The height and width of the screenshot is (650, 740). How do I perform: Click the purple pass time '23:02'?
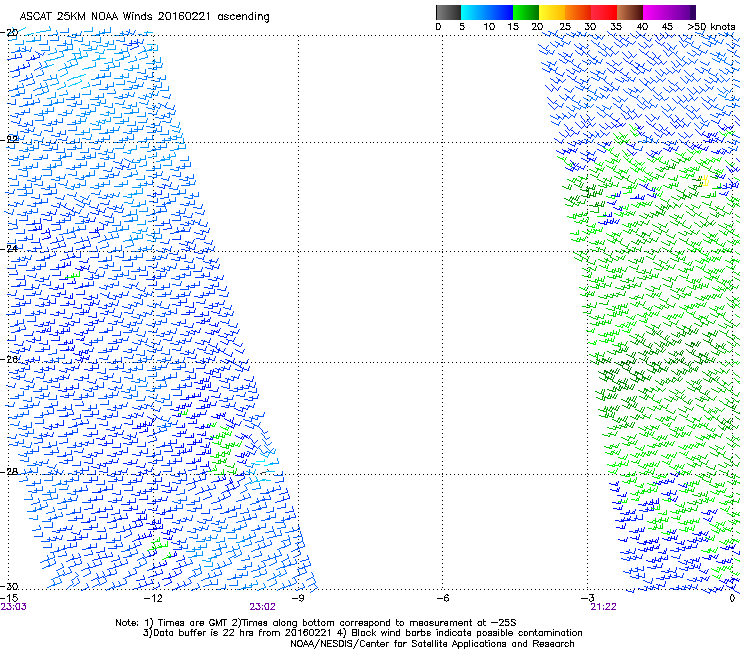tap(262, 607)
